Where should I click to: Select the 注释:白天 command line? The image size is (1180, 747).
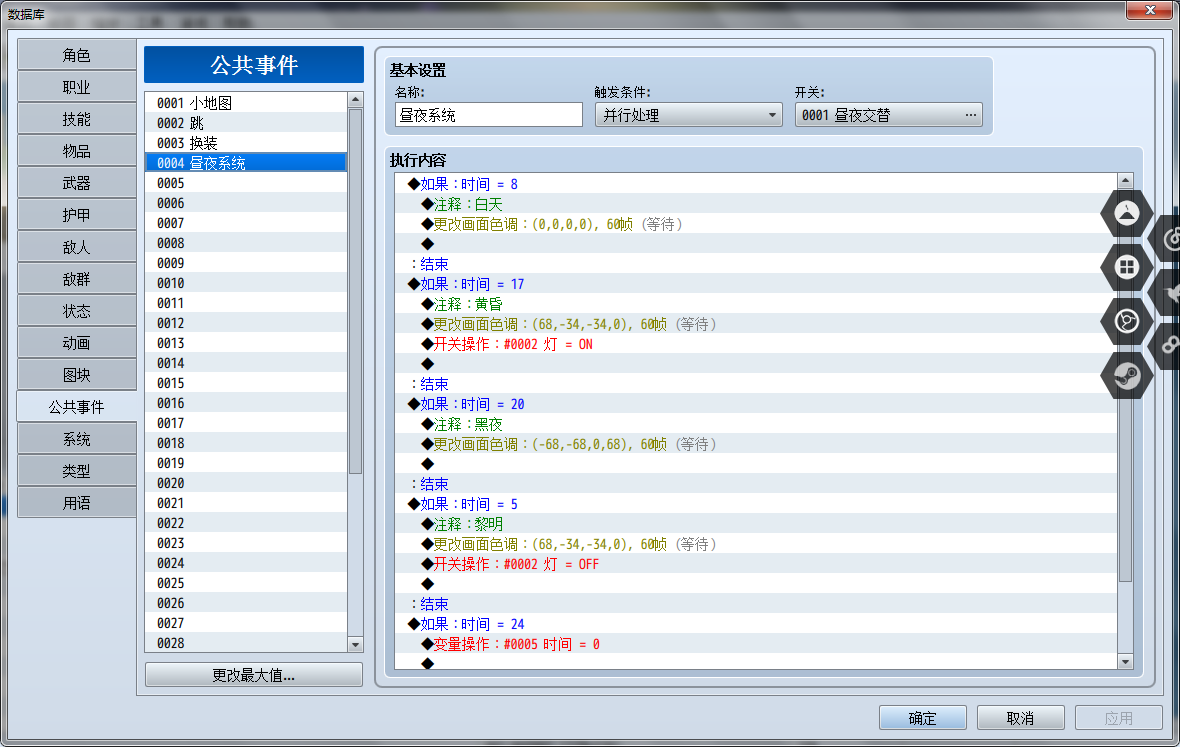coord(756,204)
